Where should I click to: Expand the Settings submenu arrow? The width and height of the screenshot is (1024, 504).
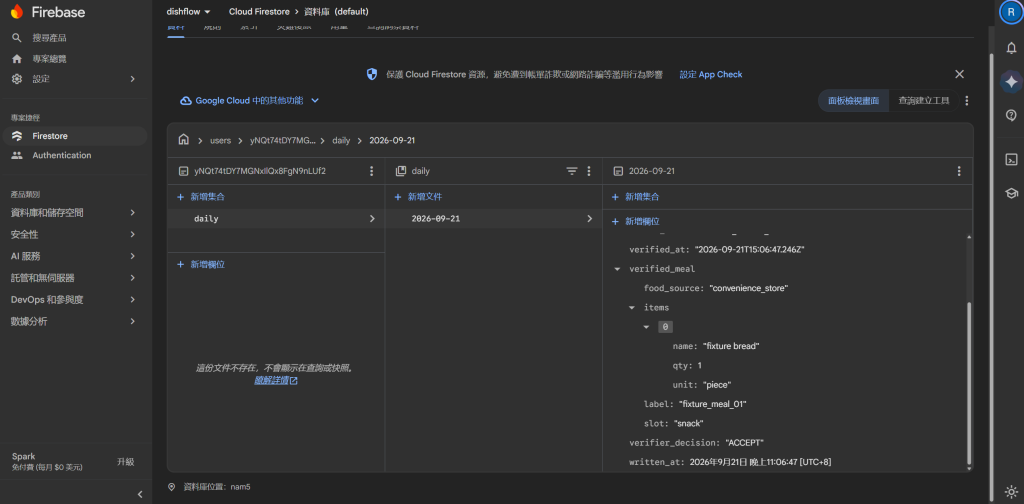[x=133, y=79]
